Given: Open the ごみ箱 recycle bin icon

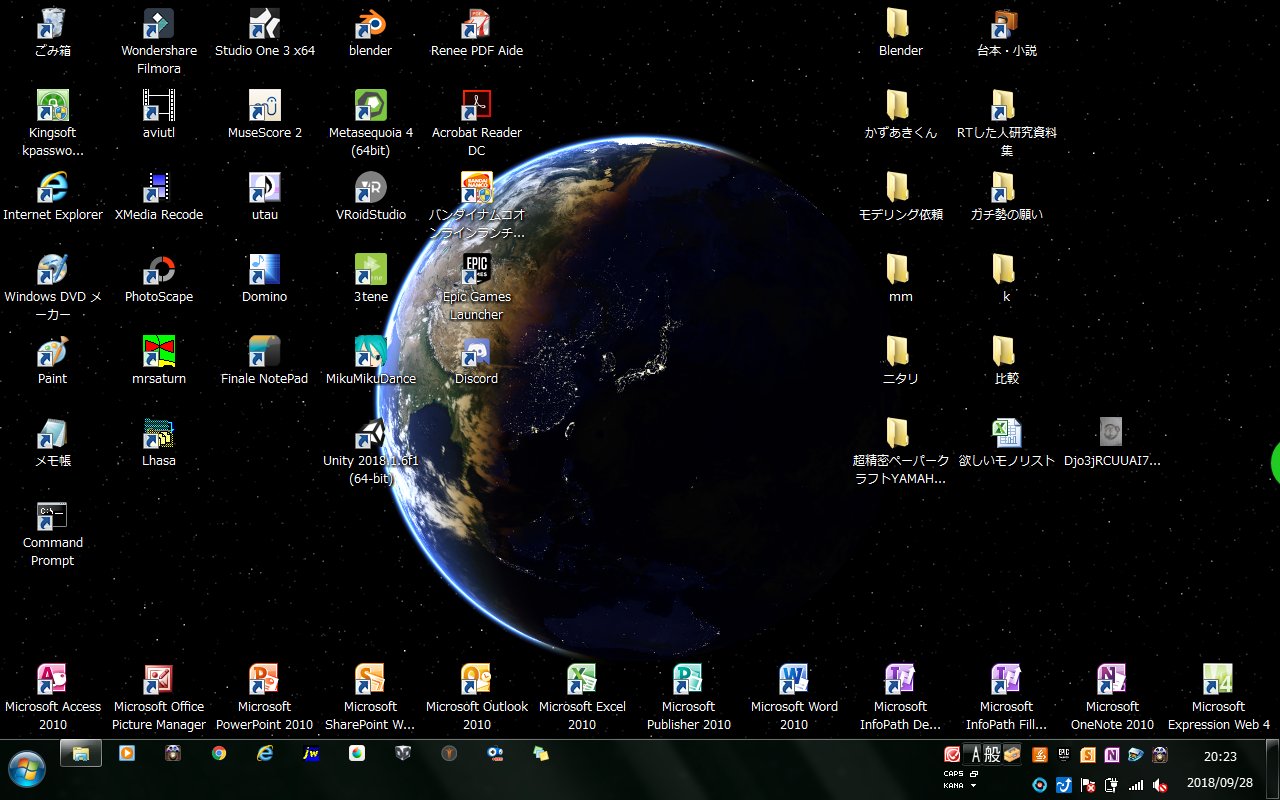Looking at the screenshot, I should point(52,32).
